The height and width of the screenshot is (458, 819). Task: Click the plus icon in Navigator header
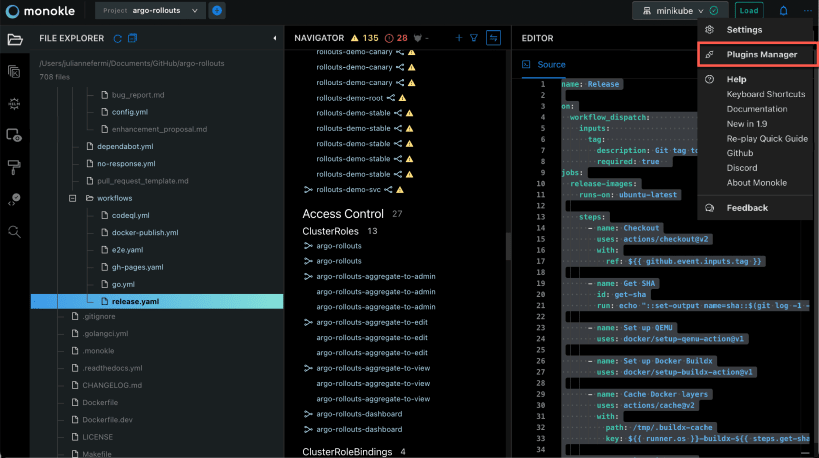click(x=459, y=38)
